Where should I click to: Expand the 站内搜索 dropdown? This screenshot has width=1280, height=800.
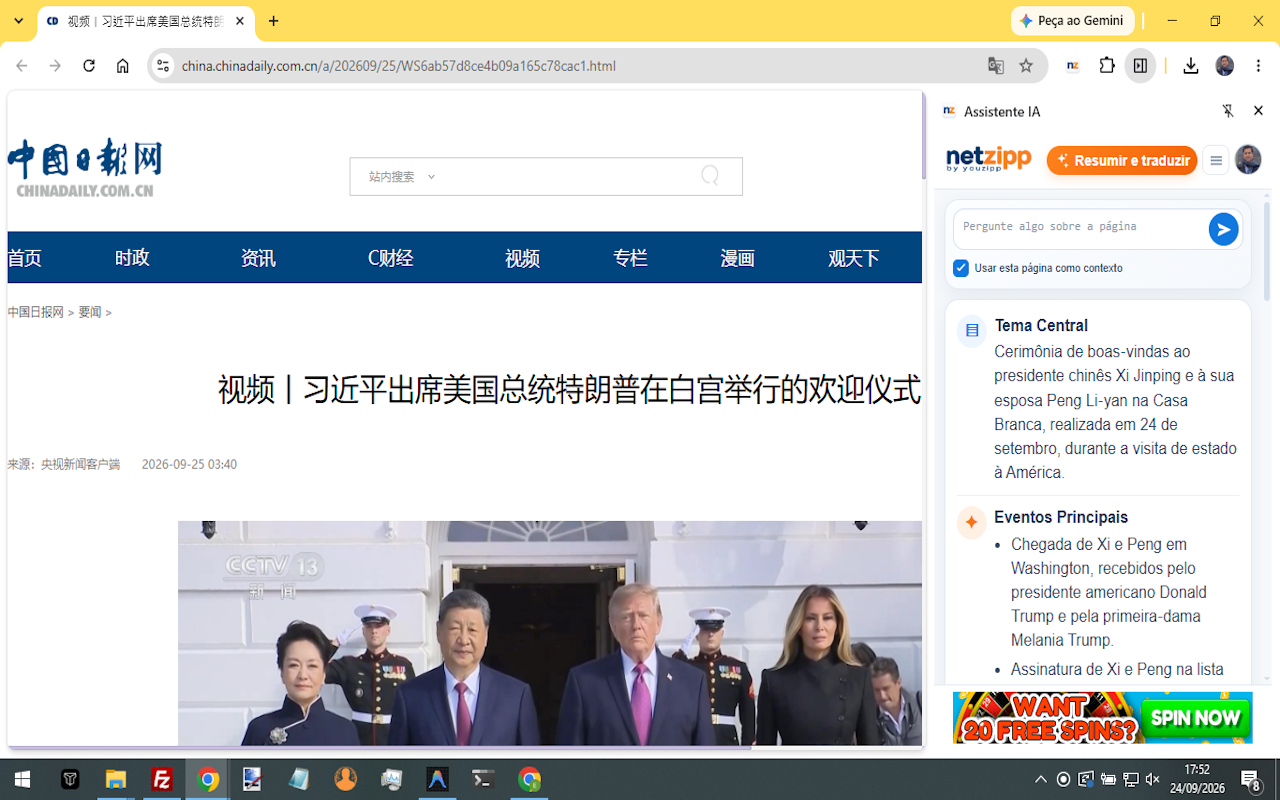(x=401, y=177)
